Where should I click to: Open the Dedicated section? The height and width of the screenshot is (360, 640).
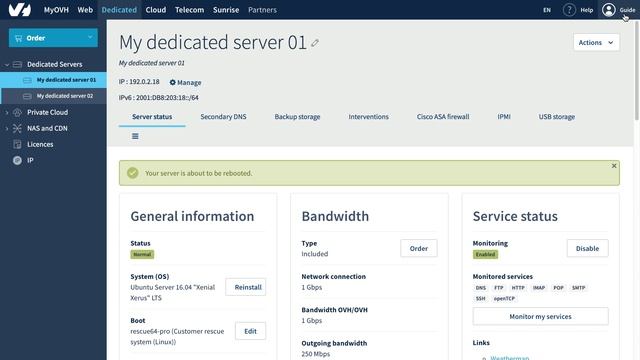(119, 10)
